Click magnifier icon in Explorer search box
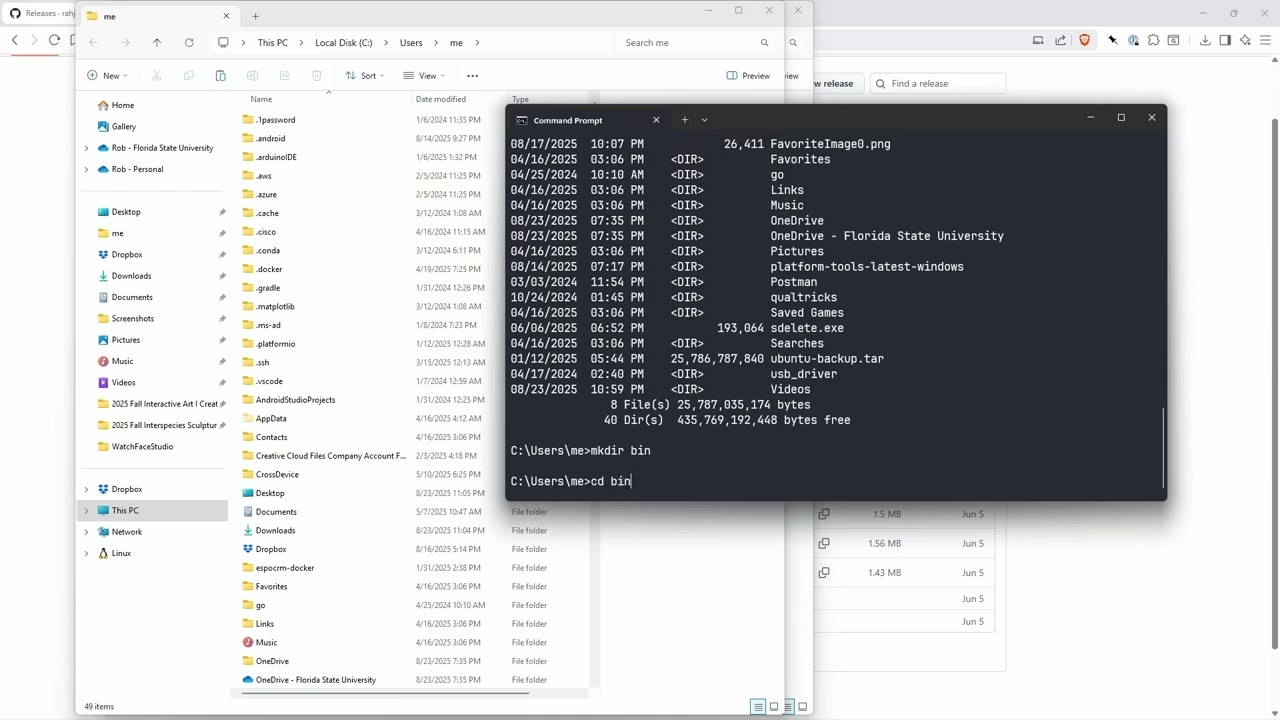This screenshot has width=1280, height=720. coord(764,43)
